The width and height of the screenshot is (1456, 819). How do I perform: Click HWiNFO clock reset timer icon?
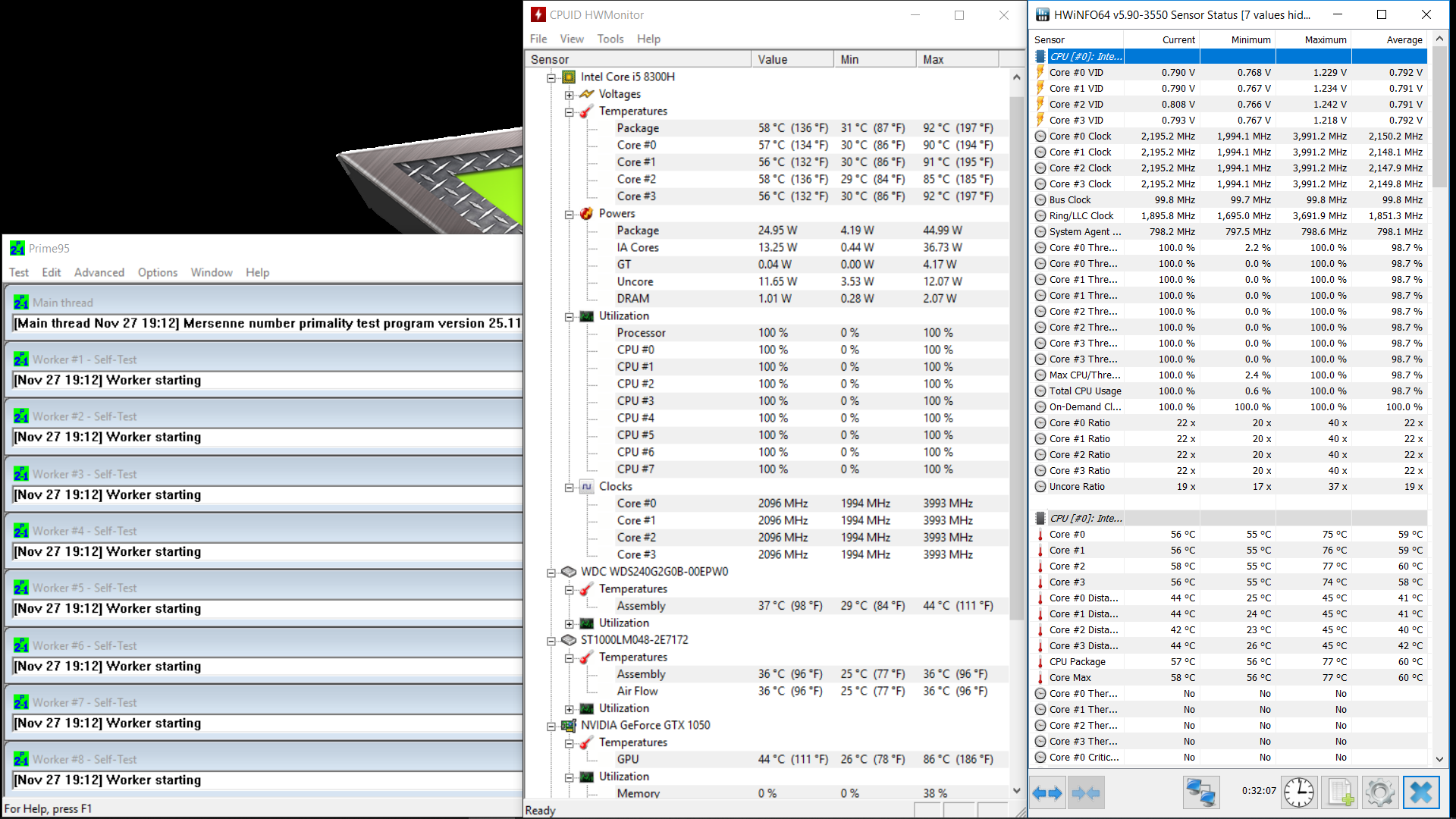(1299, 793)
